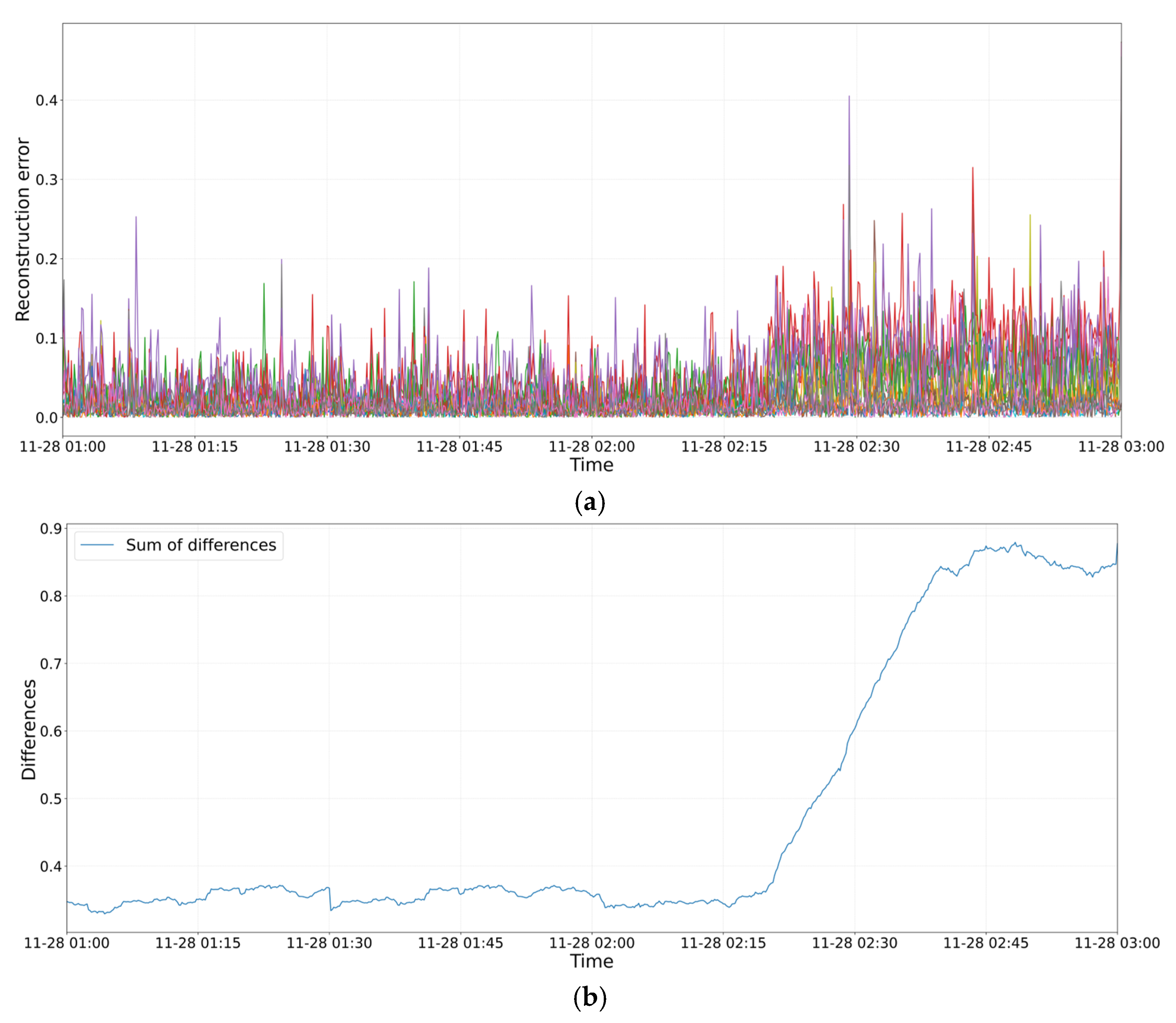Click the blue curve's peak near 02:48
Viewport: 1176px width, 1023px height.
1015,543
